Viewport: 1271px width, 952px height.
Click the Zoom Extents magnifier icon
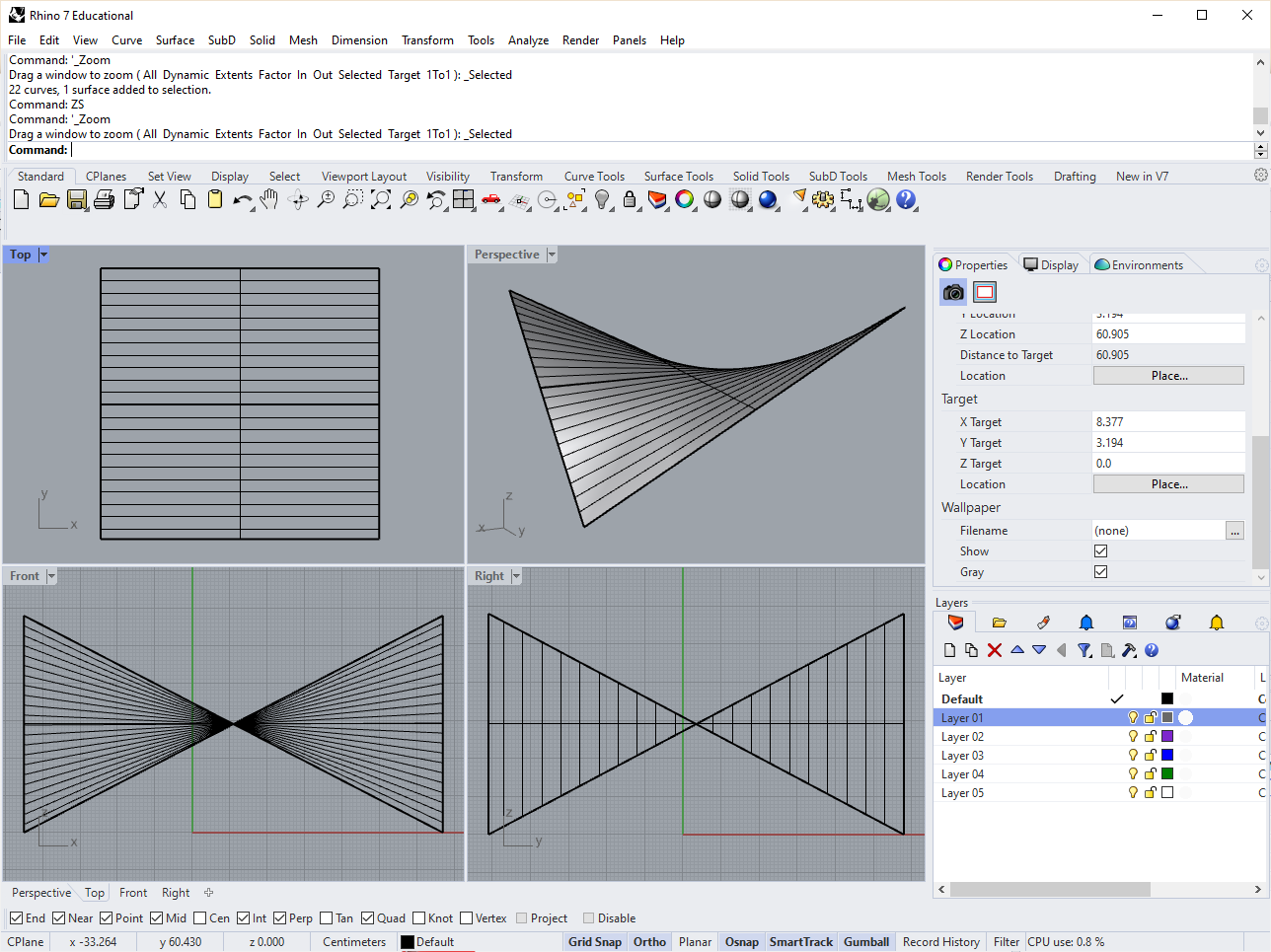(381, 200)
